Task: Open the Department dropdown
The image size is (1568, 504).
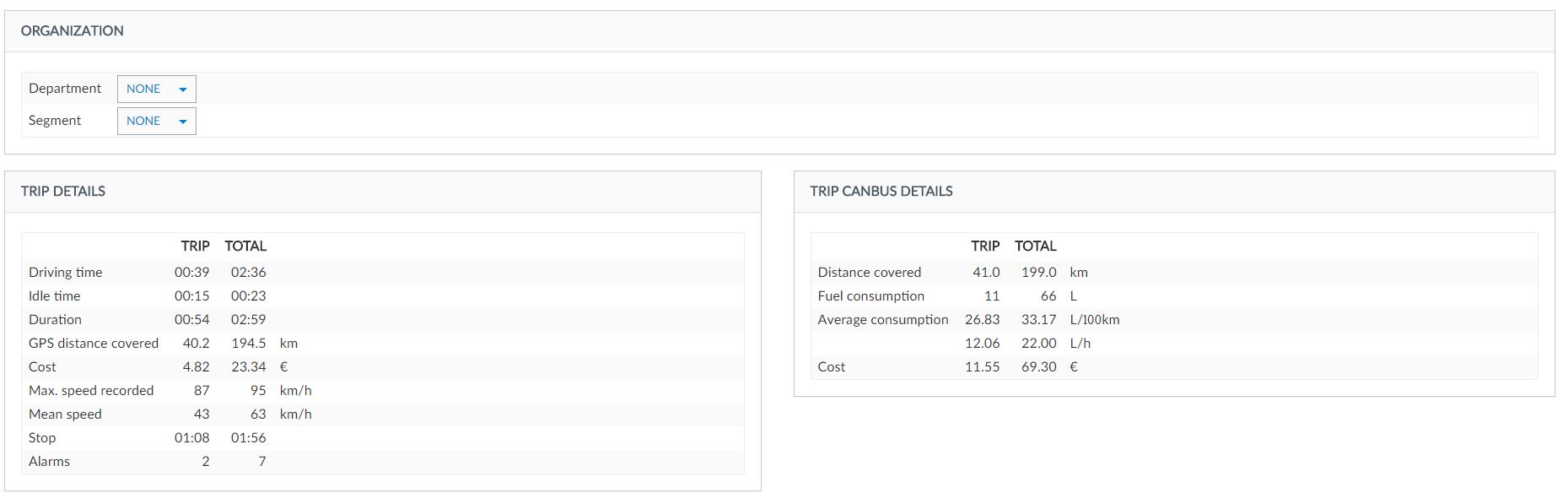Action: (x=156, y=89)
